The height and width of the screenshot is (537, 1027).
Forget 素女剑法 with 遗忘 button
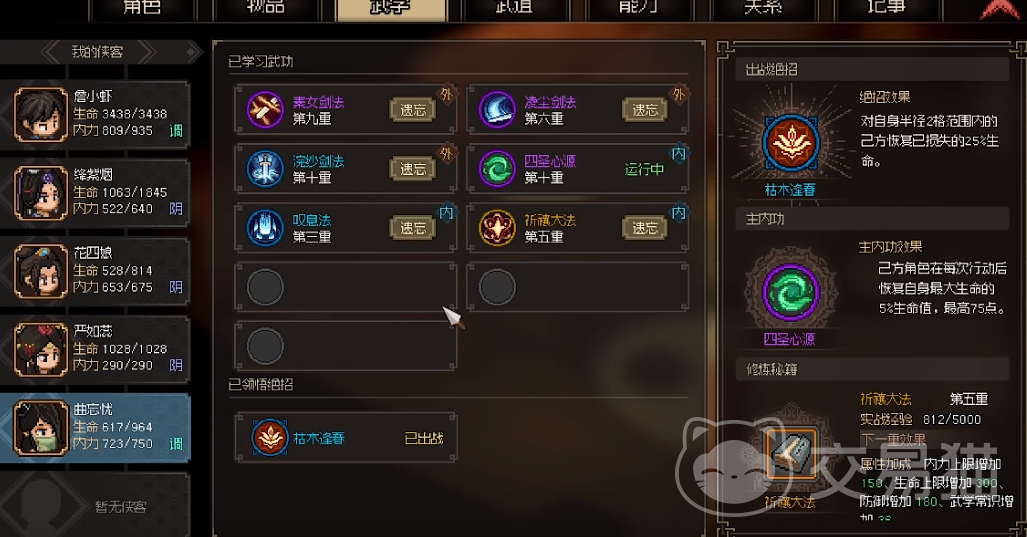coord(413,110)
